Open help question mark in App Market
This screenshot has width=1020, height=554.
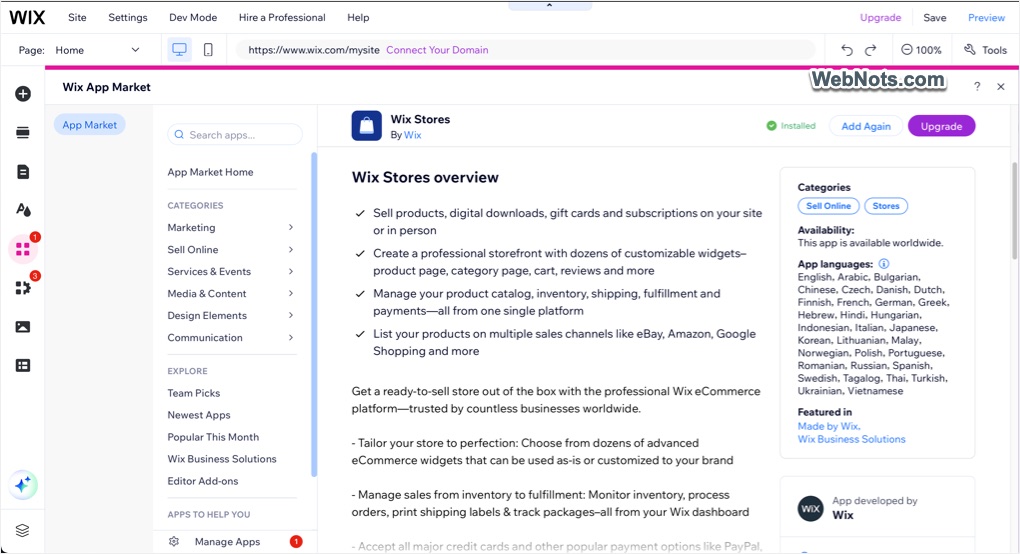pyautogui.click(x=977, y=86)
